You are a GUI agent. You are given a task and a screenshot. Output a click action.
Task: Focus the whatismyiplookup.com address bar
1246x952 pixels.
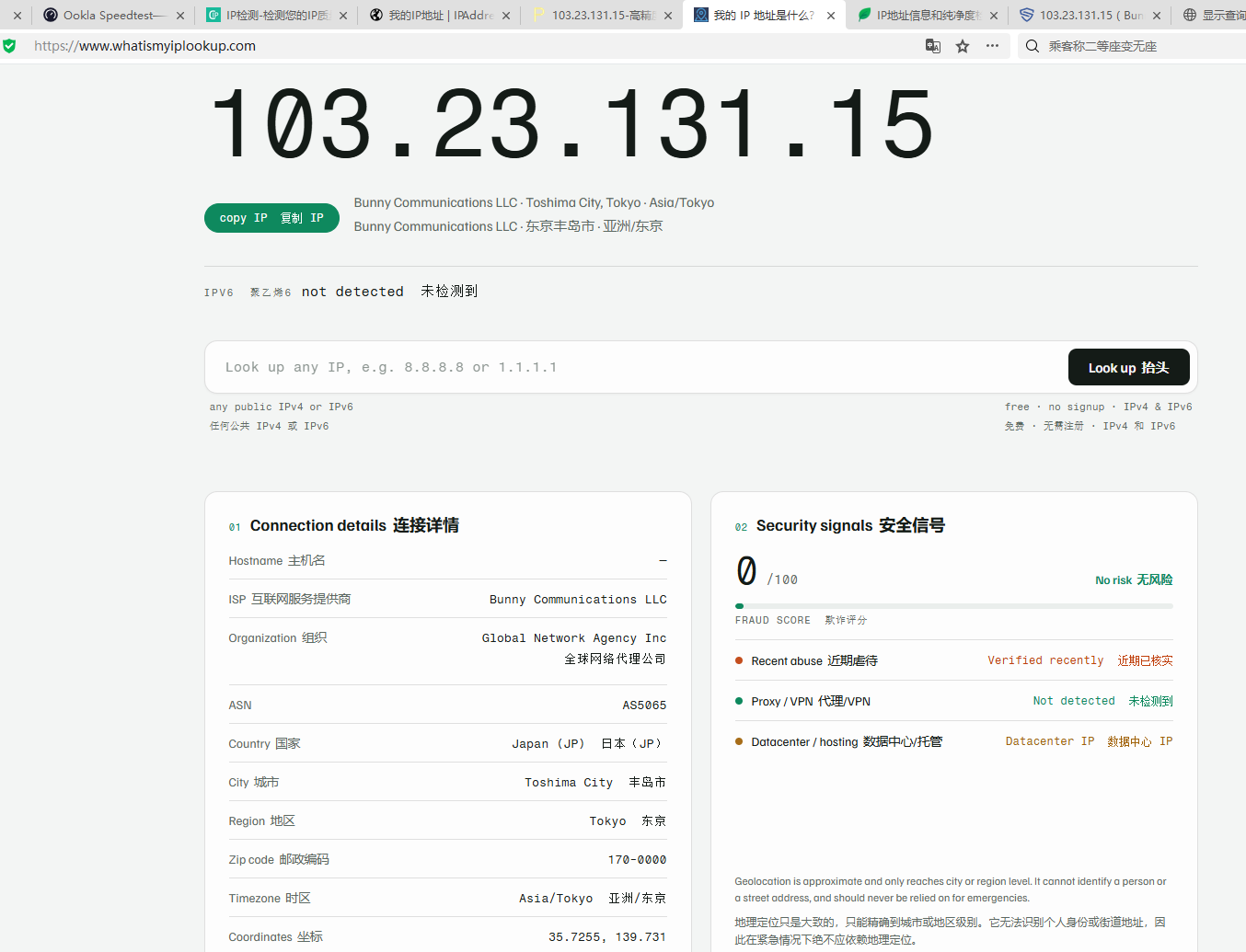[474, 46]
